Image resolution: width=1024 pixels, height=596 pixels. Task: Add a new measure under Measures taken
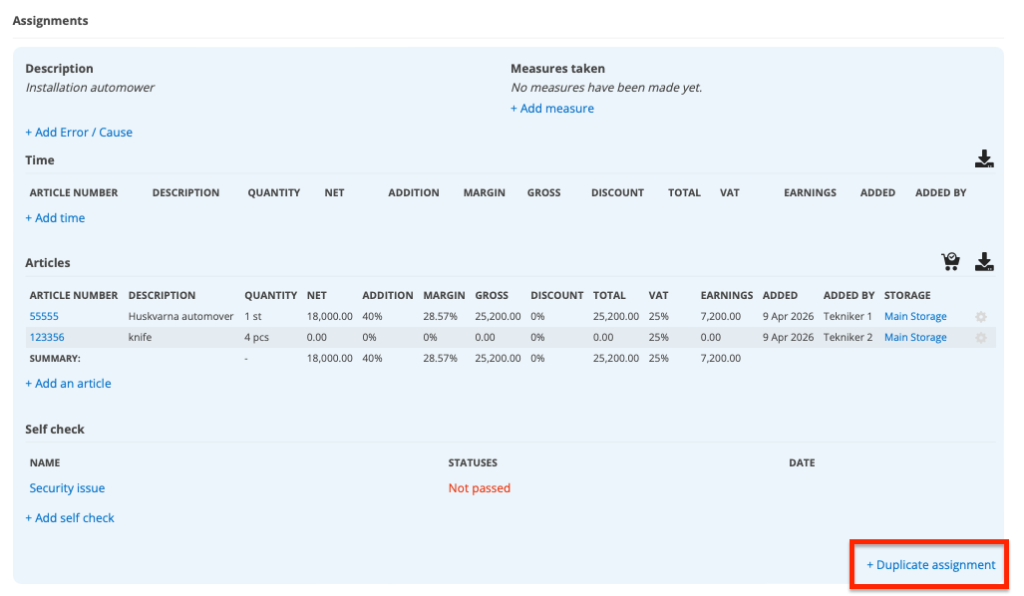click(552, 108)
